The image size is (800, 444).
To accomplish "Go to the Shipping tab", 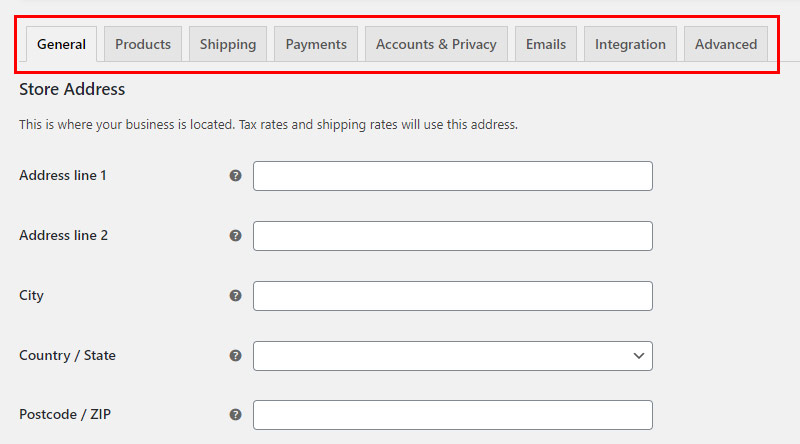I will [228, 44].
